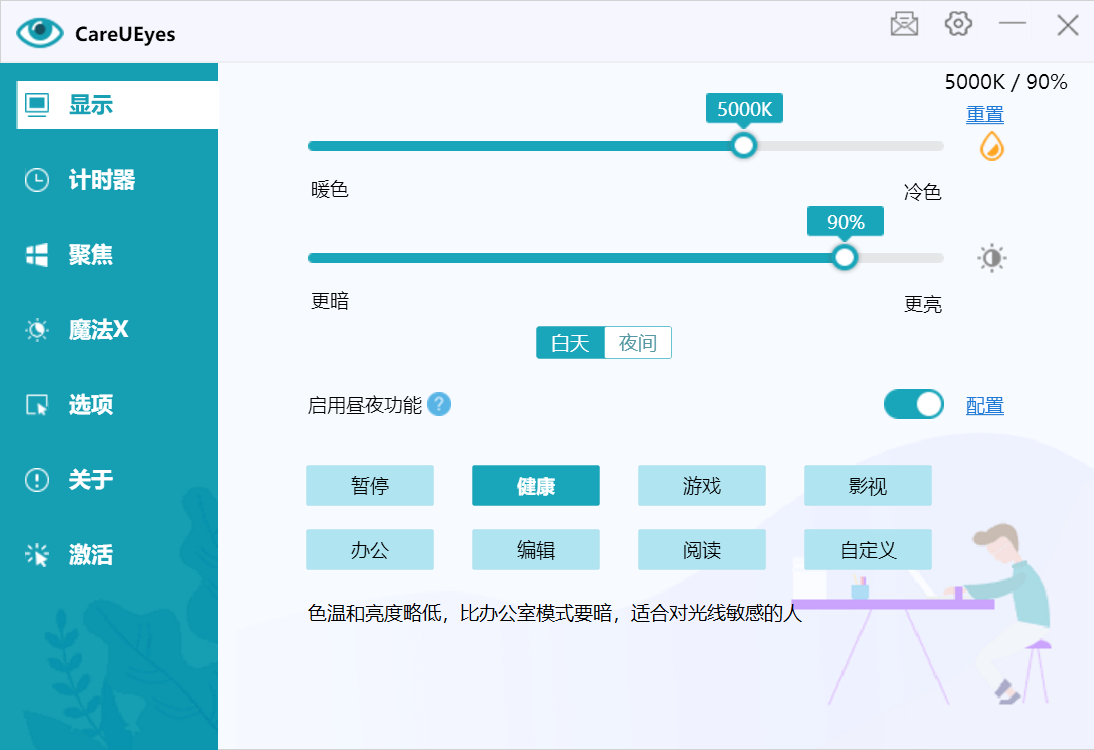1094x750 pixels.
Task: Toggle the 启用昼夜功能 day-night switch
Action: pos(913,405)
